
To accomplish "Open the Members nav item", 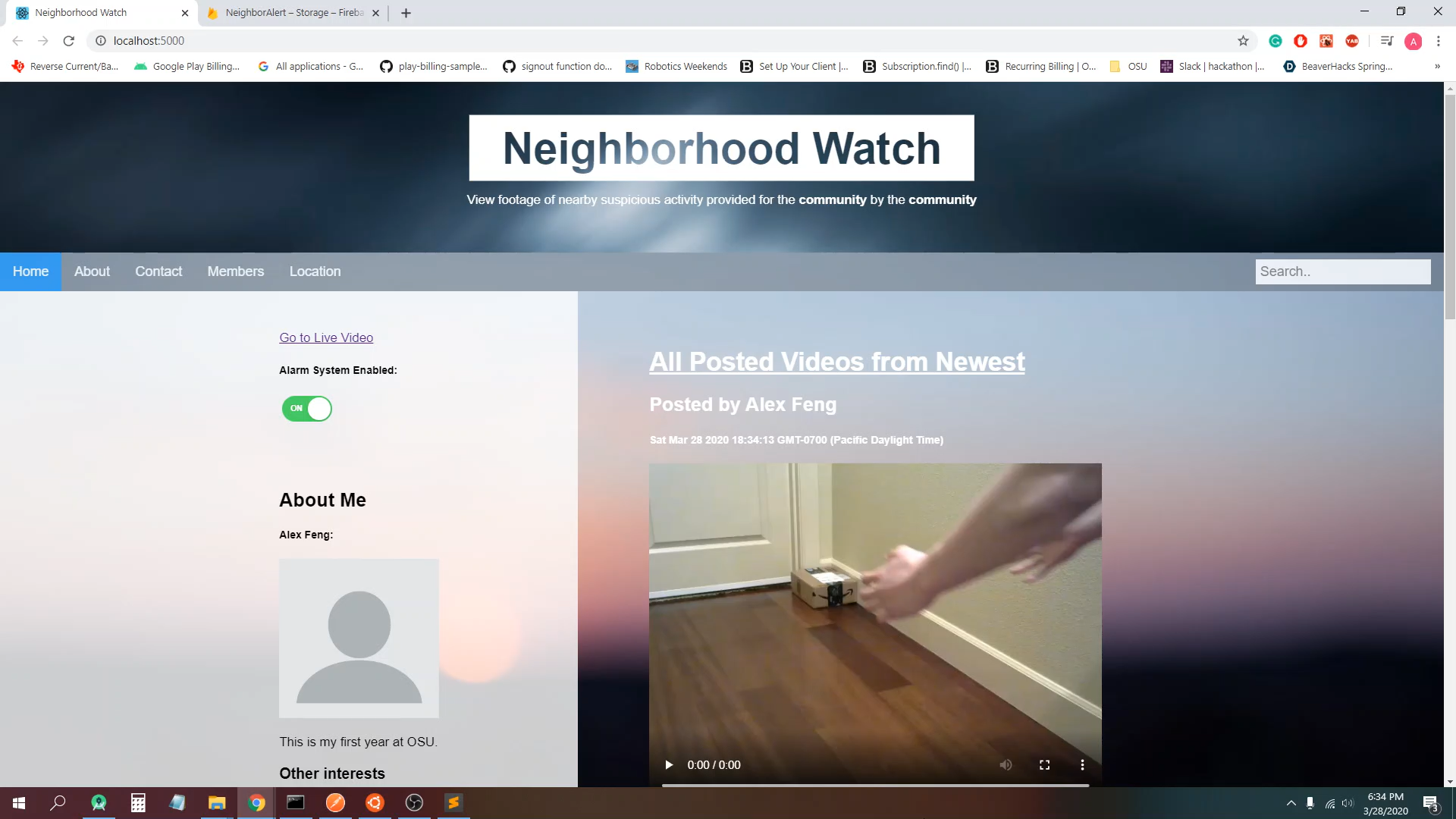I will pos(235,271).
